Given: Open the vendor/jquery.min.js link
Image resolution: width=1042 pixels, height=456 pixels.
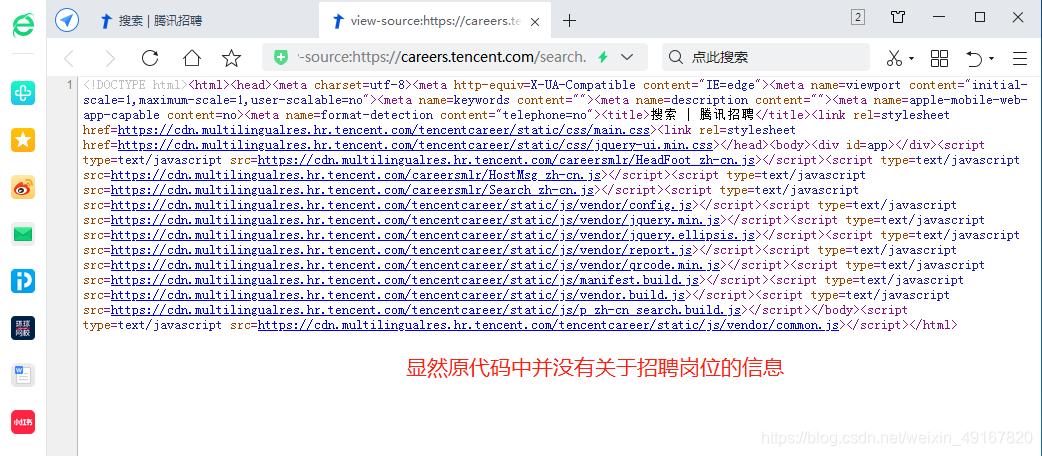Looking at the screenshot, I should (x=415, y=219).
